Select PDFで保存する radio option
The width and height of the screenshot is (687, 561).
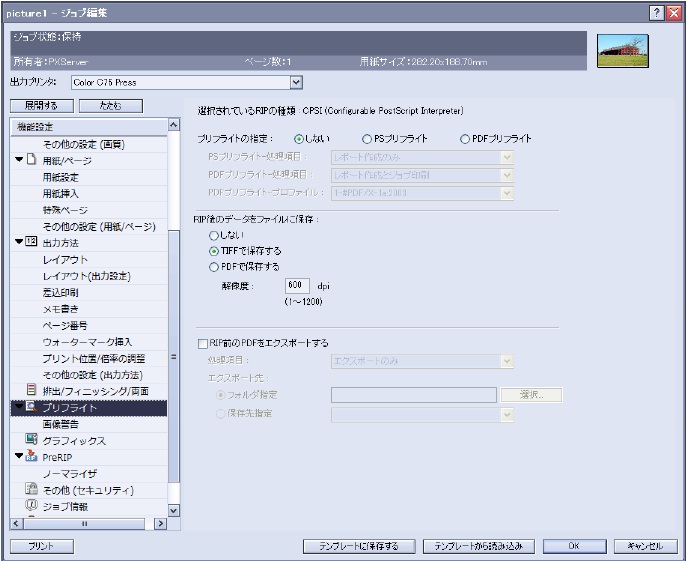(x=214, y=267)
